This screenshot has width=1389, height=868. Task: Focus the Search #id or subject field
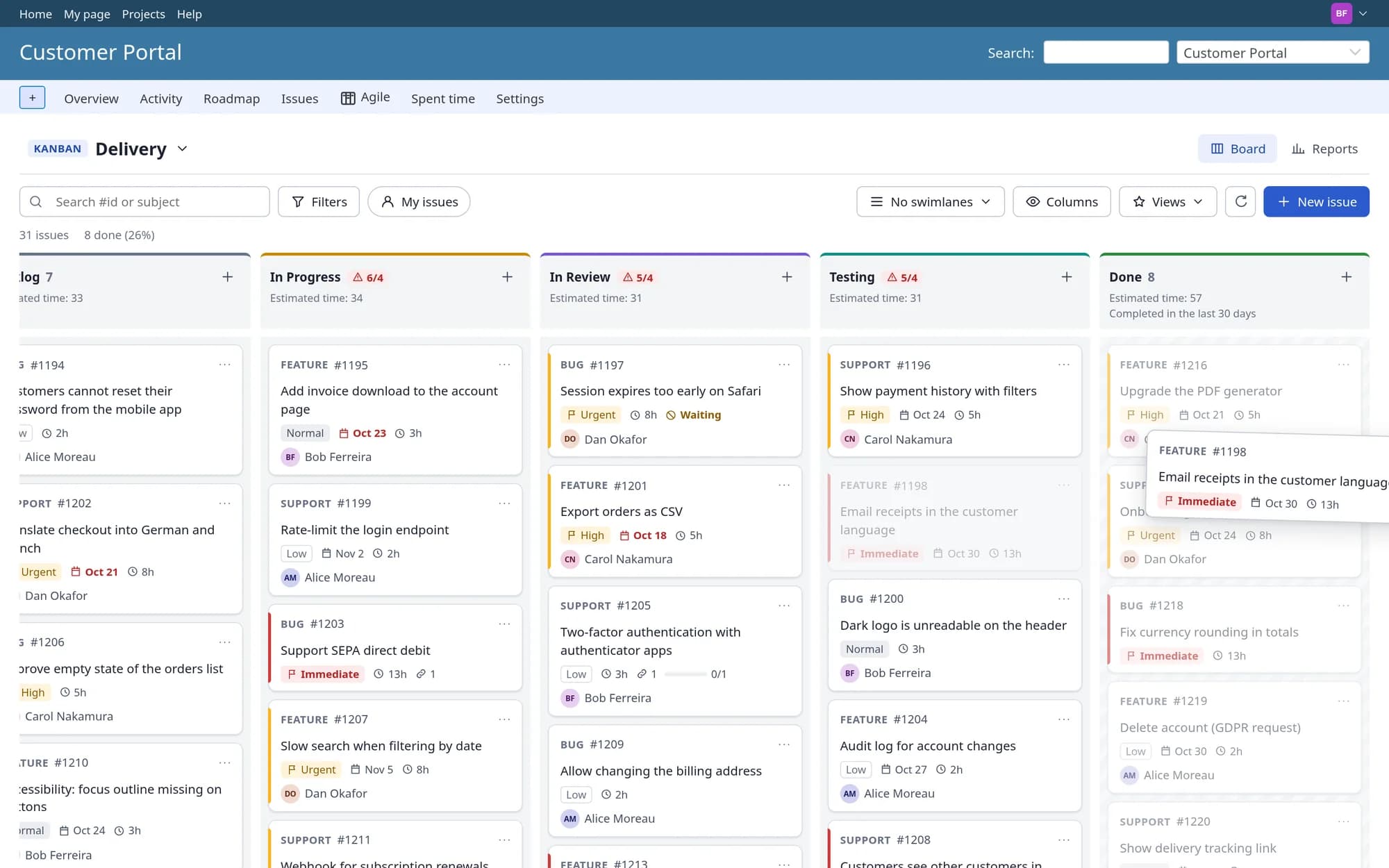tap(144, 201)
